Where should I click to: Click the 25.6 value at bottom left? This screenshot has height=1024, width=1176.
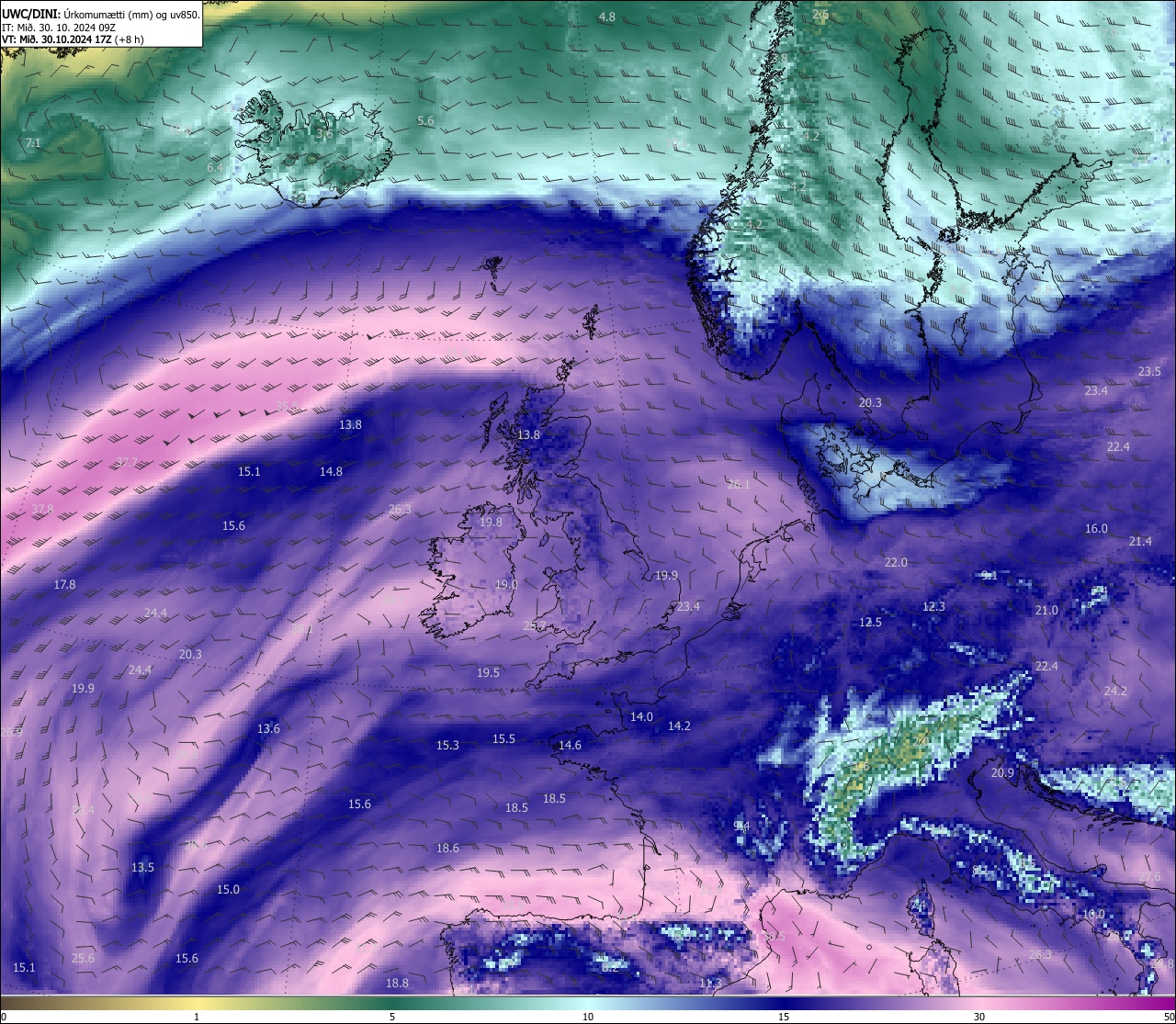click(x=83, y=959)
